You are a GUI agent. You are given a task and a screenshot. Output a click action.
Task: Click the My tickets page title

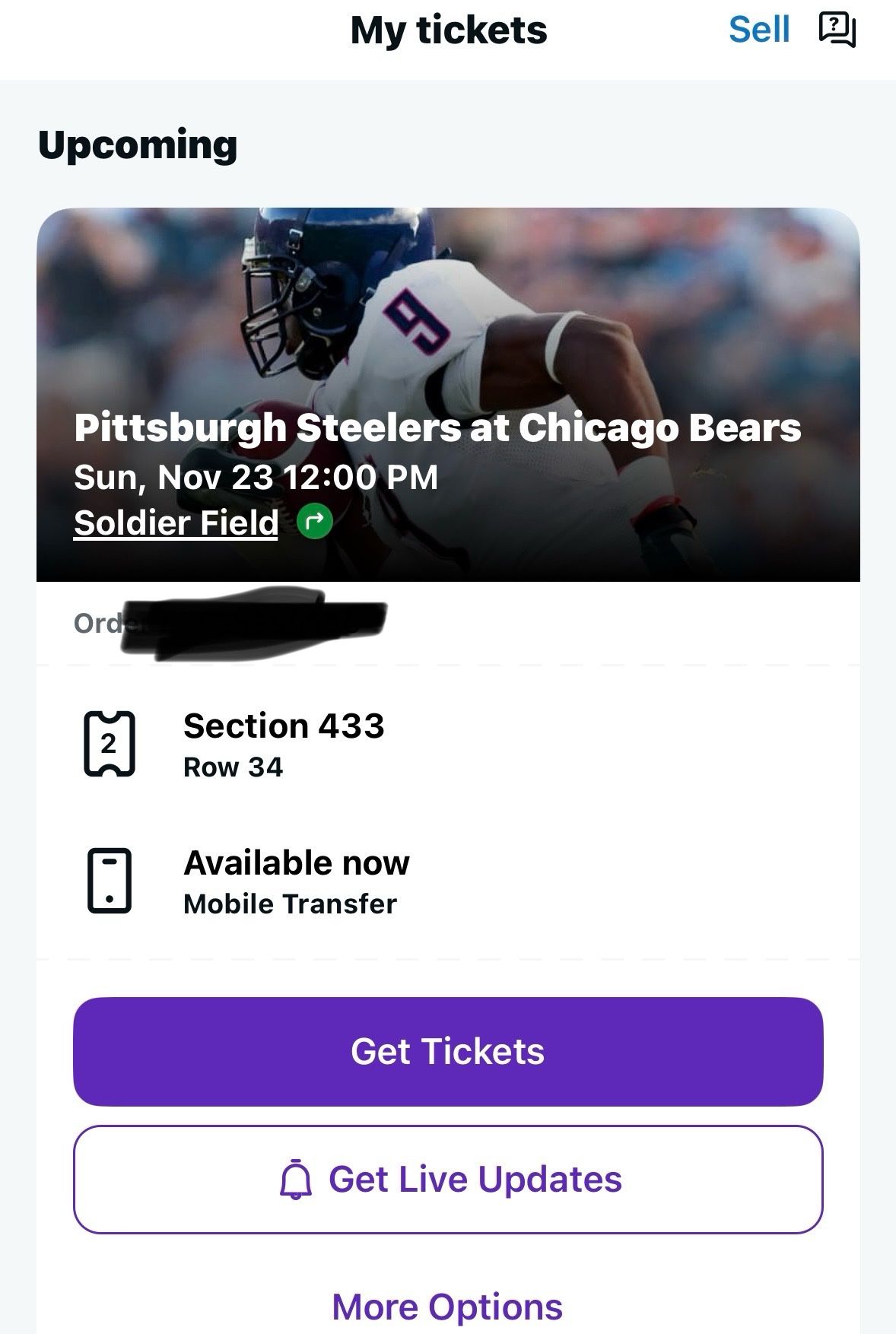[448, 30]
